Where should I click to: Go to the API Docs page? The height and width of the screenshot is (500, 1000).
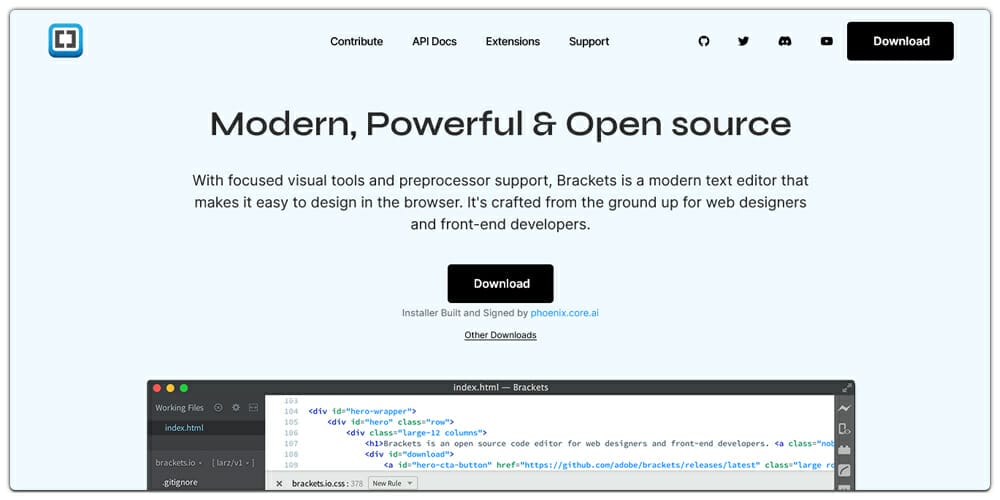pyautogui.click(x=434, y=42)
